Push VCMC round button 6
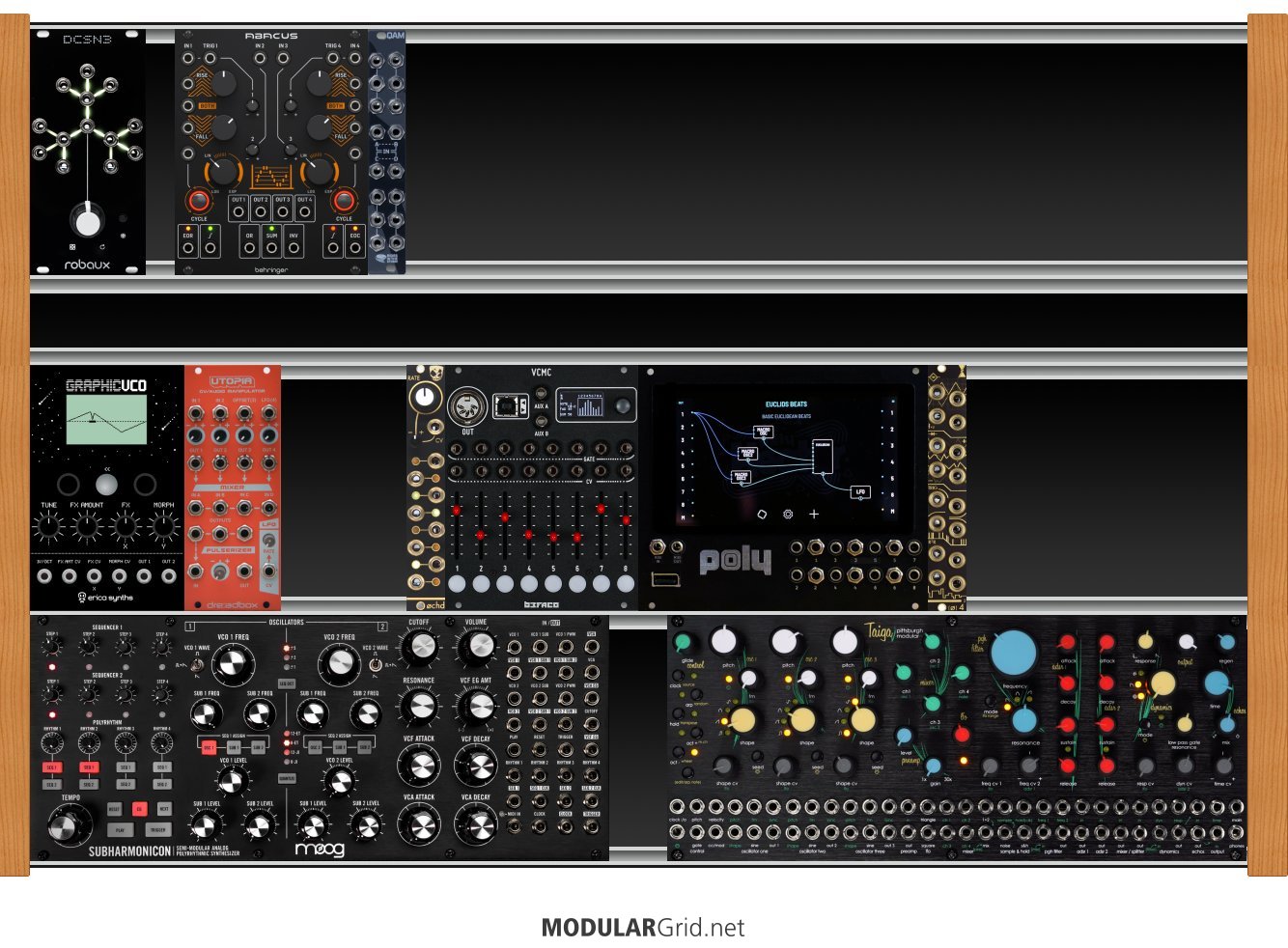 pos(577,583)
